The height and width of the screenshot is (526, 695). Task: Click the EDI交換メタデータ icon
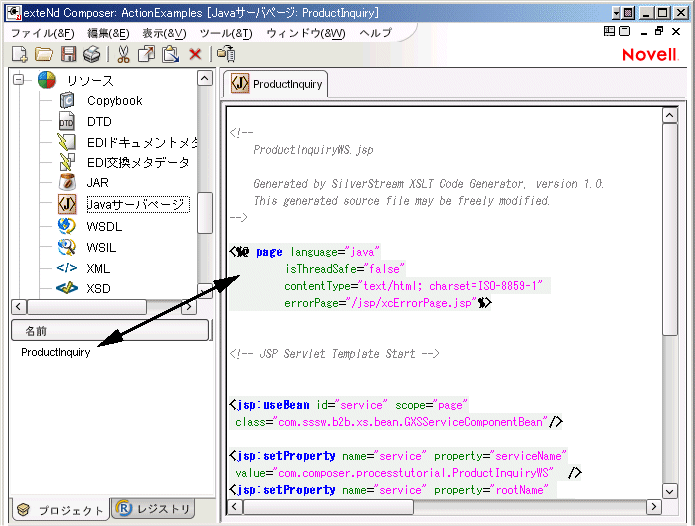(67, 162)
